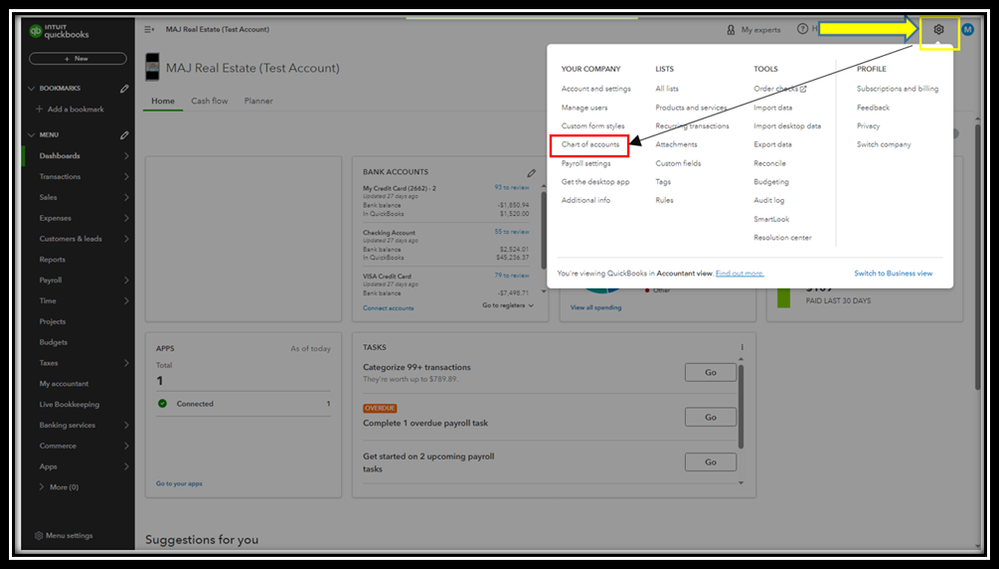Switch to the Planner tab
Image resolution: width=999 pixels, height=569 pixels.
[x=259, y=101]
